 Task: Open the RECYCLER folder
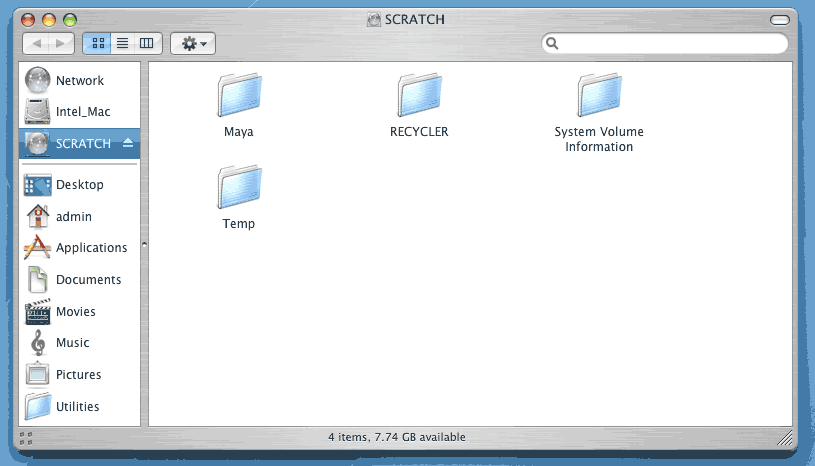(419, 97)
